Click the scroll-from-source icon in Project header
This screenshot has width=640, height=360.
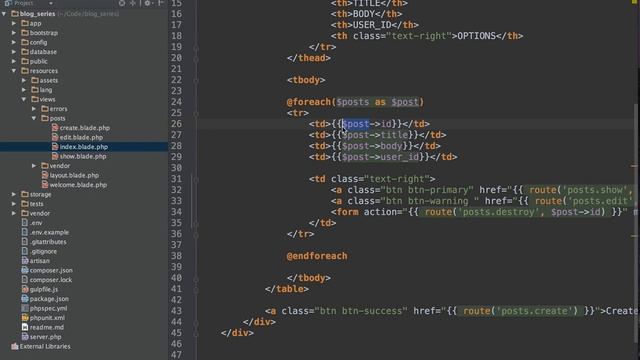point(122,3)
